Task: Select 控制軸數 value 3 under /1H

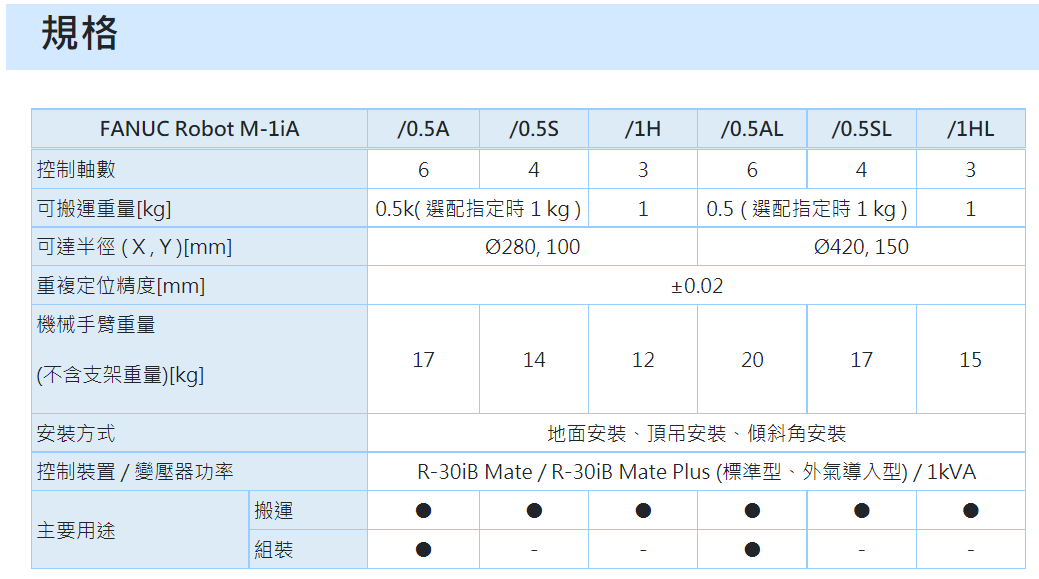Action: point(643,170)
